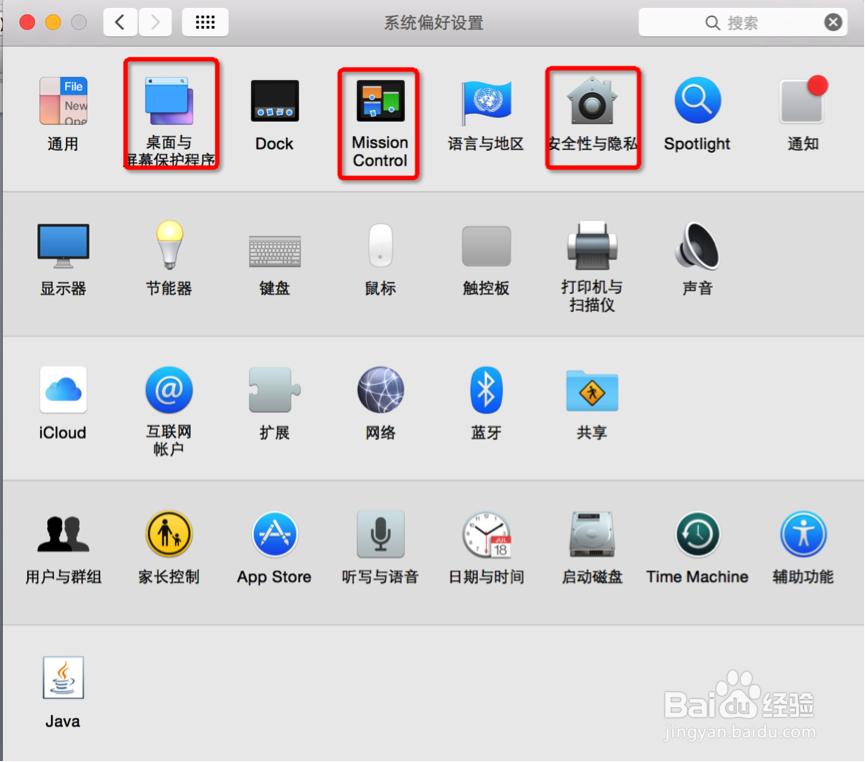Open 互联网帐户 @ icon

point(169,390)
